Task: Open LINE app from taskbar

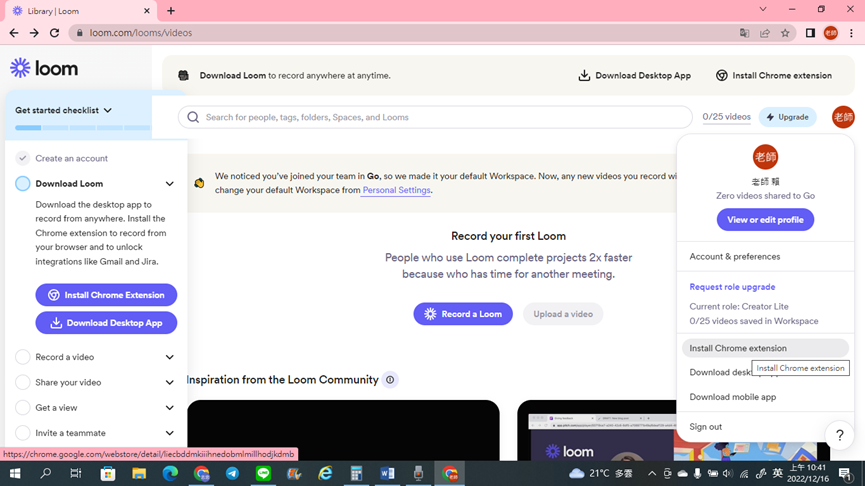Action: 263,473
